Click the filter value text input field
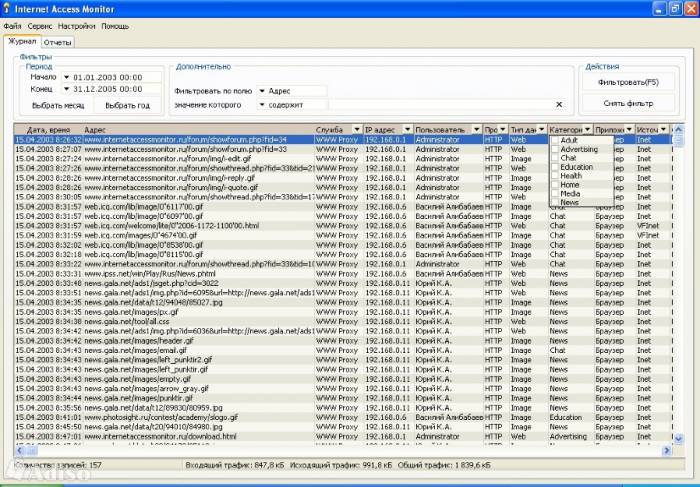Viewport: 700px width, 487px height. coord(440,104)
